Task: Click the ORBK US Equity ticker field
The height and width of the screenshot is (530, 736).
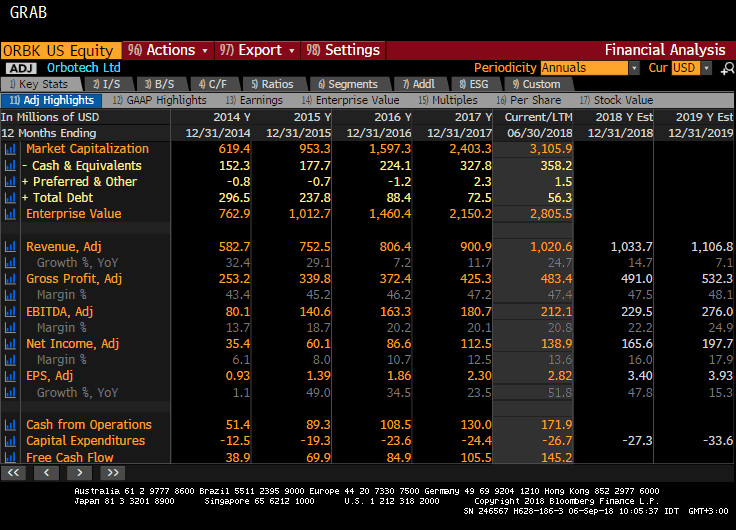Action: click(x=61, y=51)
